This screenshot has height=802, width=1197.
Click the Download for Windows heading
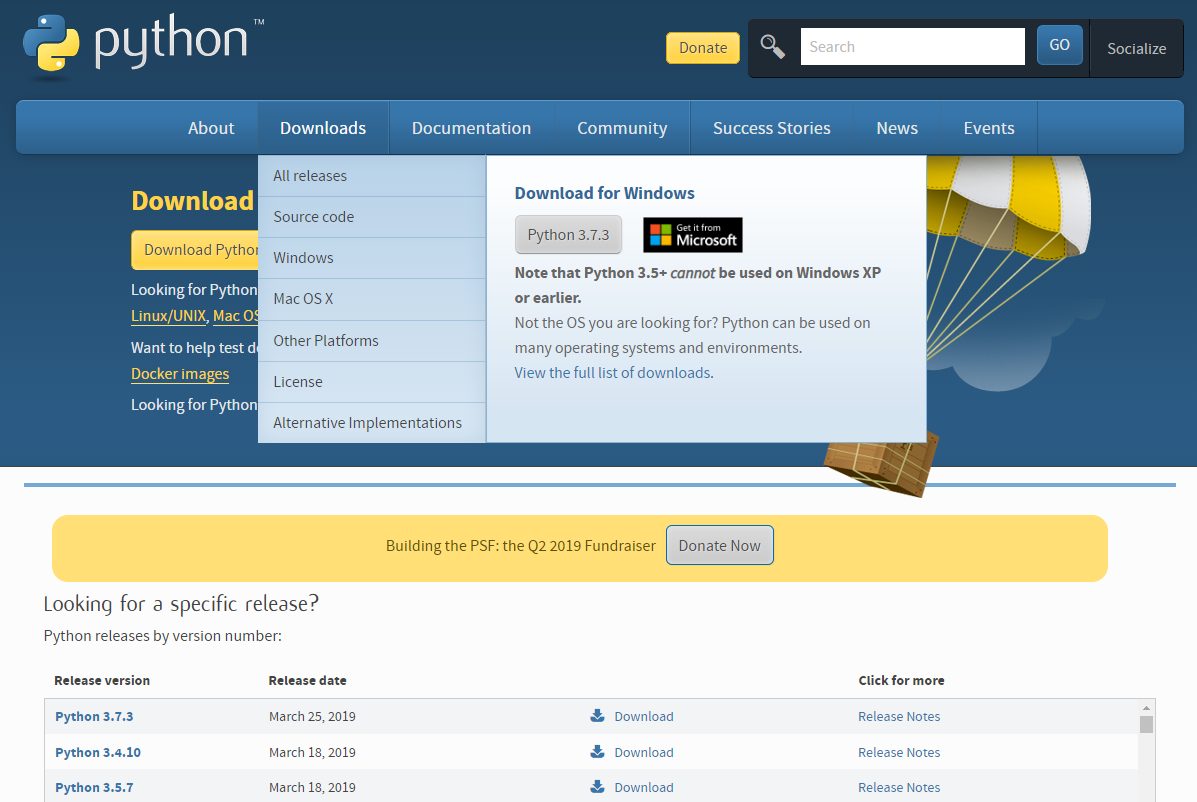[x=605, y=193]
